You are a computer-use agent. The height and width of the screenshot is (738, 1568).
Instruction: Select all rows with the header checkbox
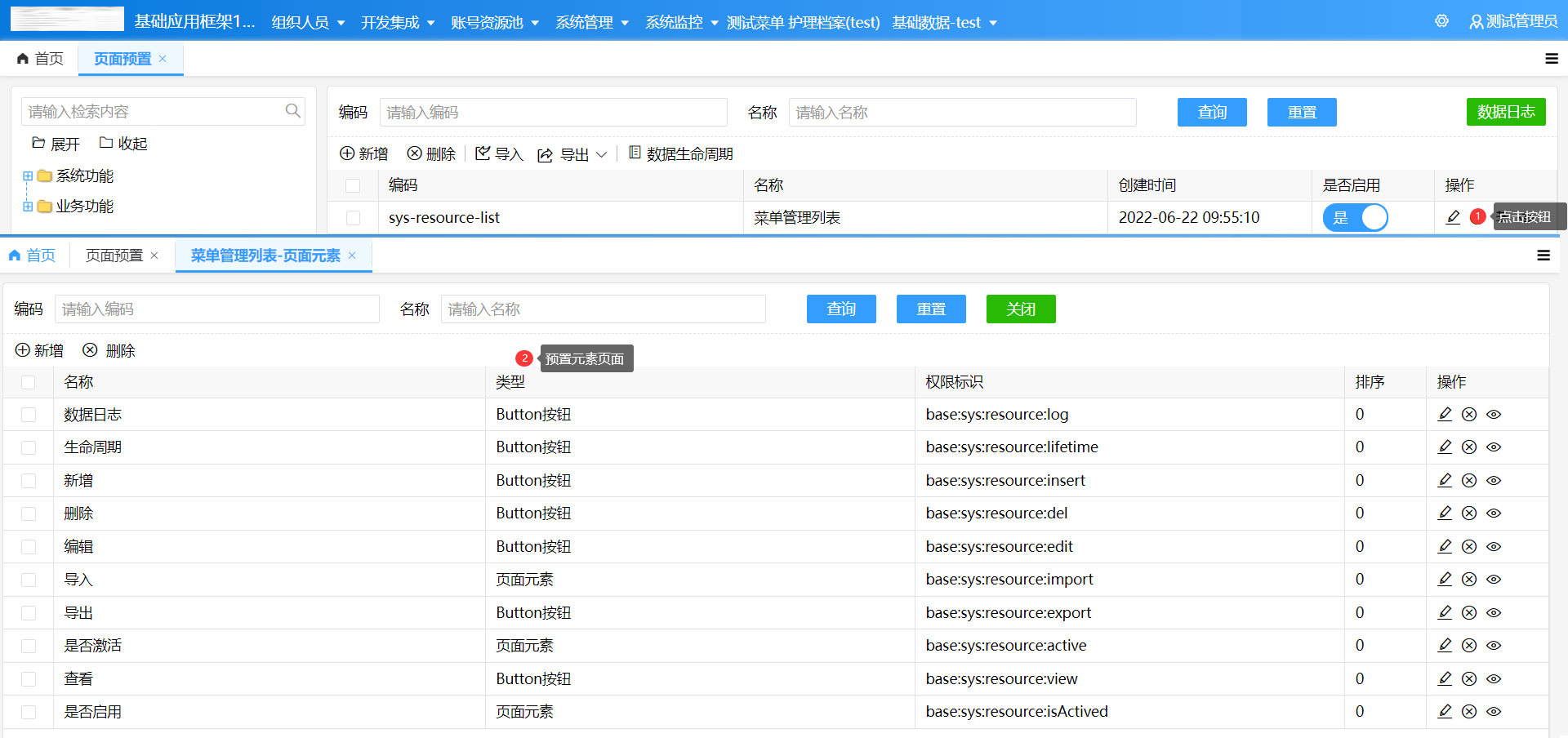[29, 382]
